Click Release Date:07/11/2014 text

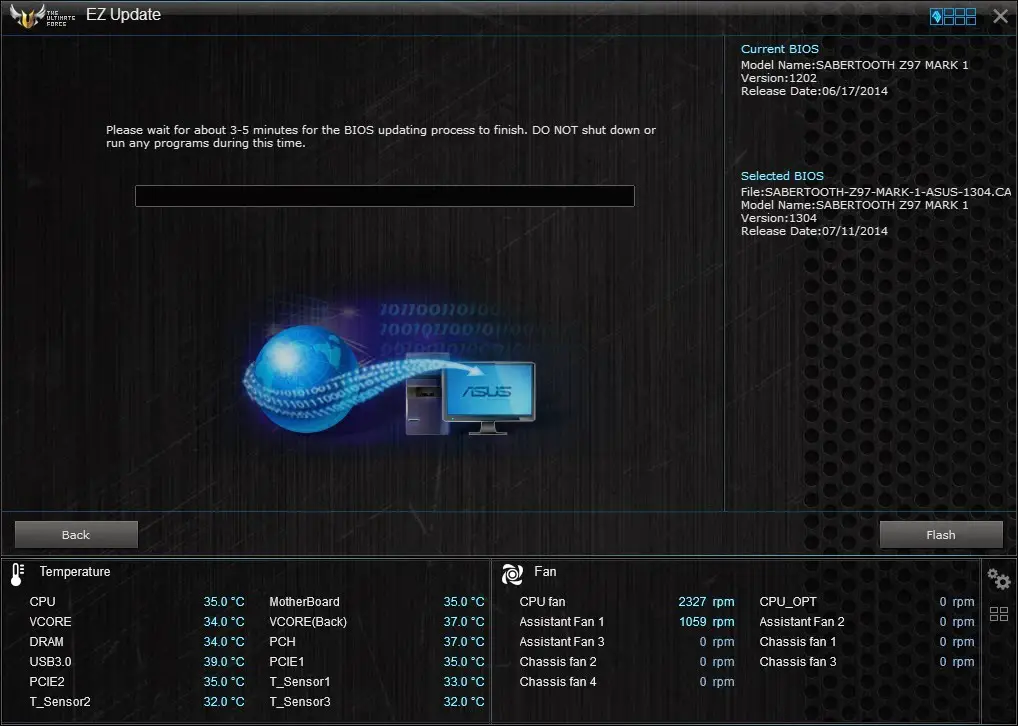[814, 231]
